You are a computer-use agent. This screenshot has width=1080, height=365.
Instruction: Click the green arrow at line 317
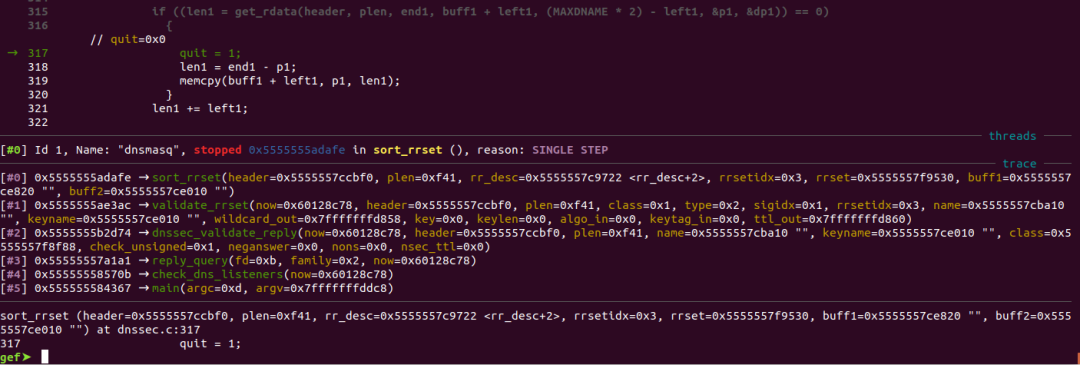(12, 53)
